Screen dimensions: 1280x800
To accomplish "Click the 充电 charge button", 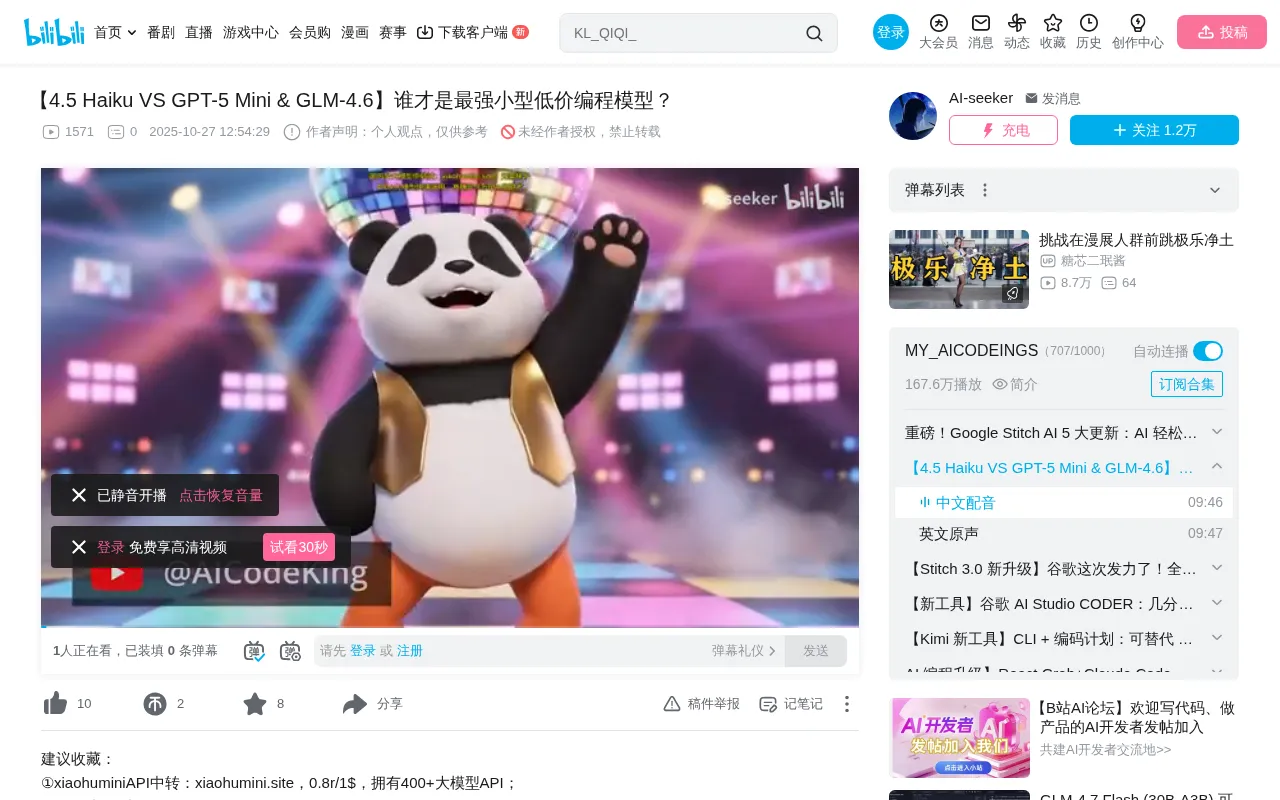I will point(1003,130).
